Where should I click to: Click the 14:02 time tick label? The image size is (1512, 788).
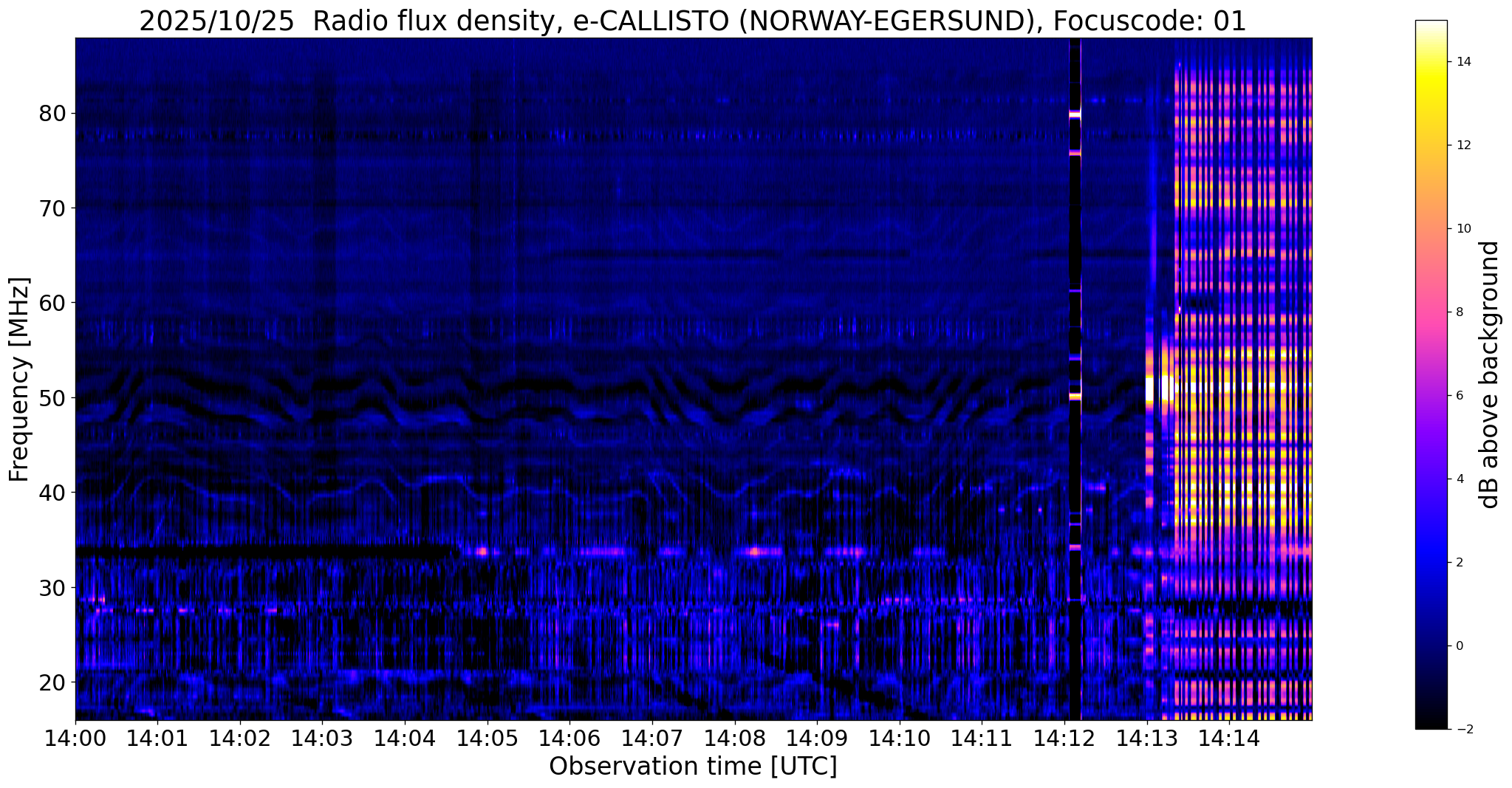tap(239, 738)
